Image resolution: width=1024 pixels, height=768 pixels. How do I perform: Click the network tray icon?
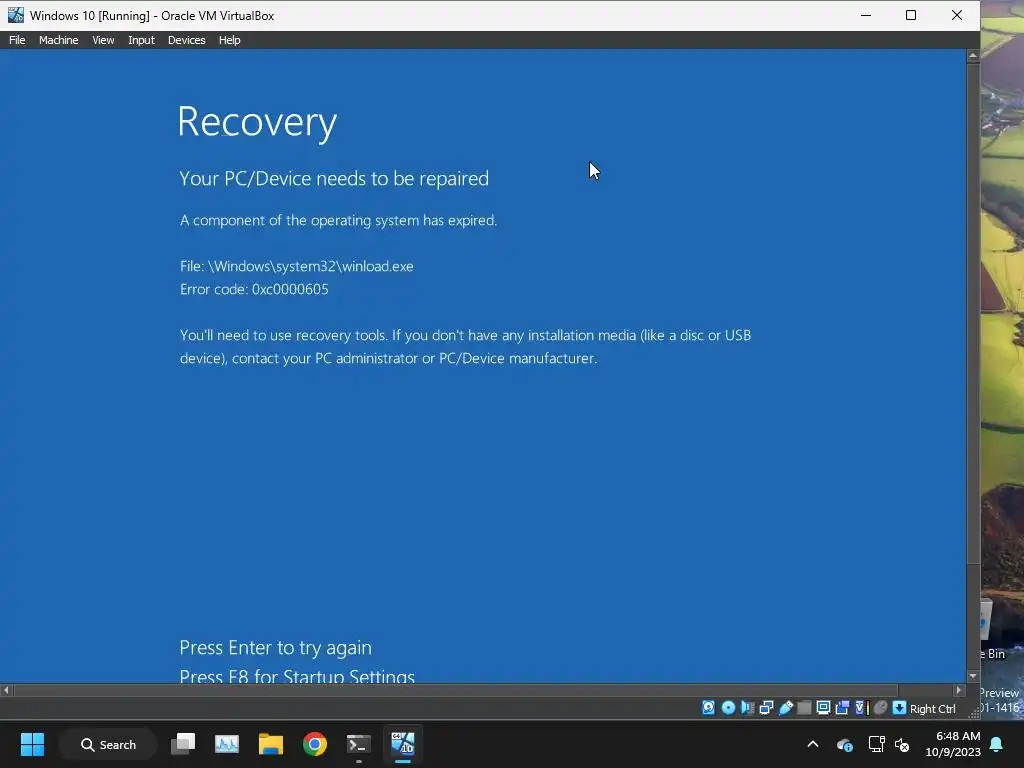pos(876,744)
